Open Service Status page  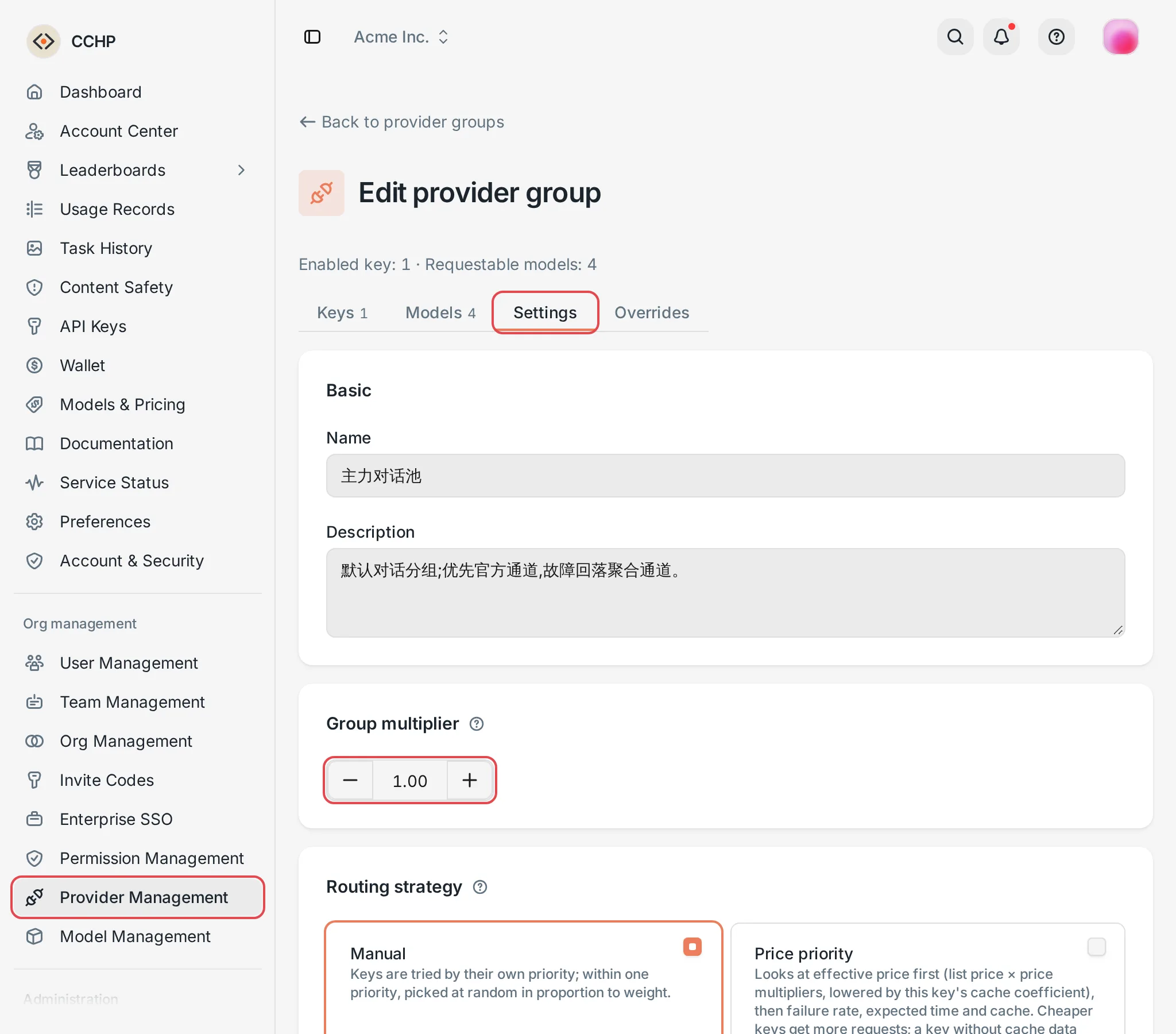(137, 483)
